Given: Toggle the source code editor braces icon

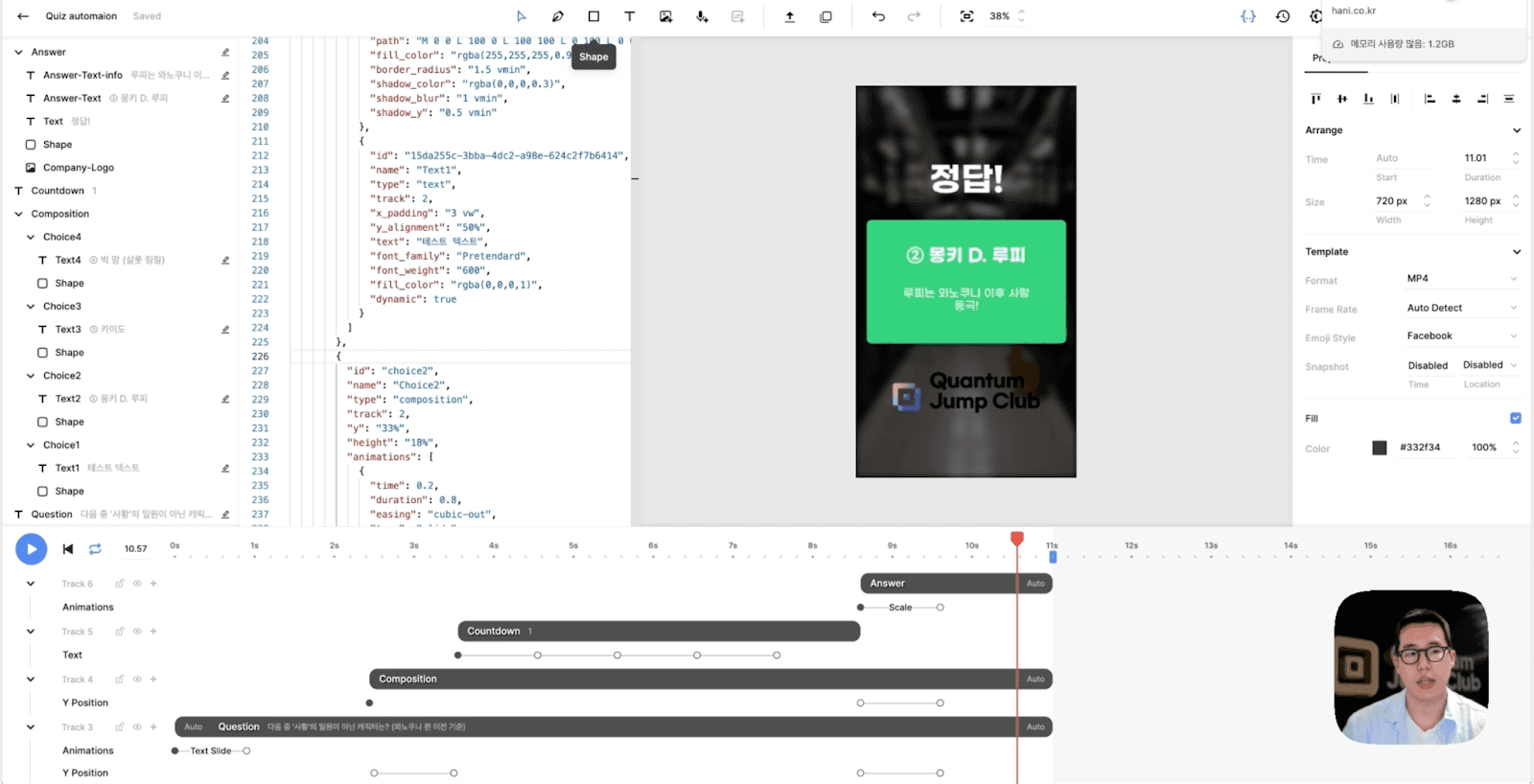Looking at the screenshot, I should point(1248,16).
